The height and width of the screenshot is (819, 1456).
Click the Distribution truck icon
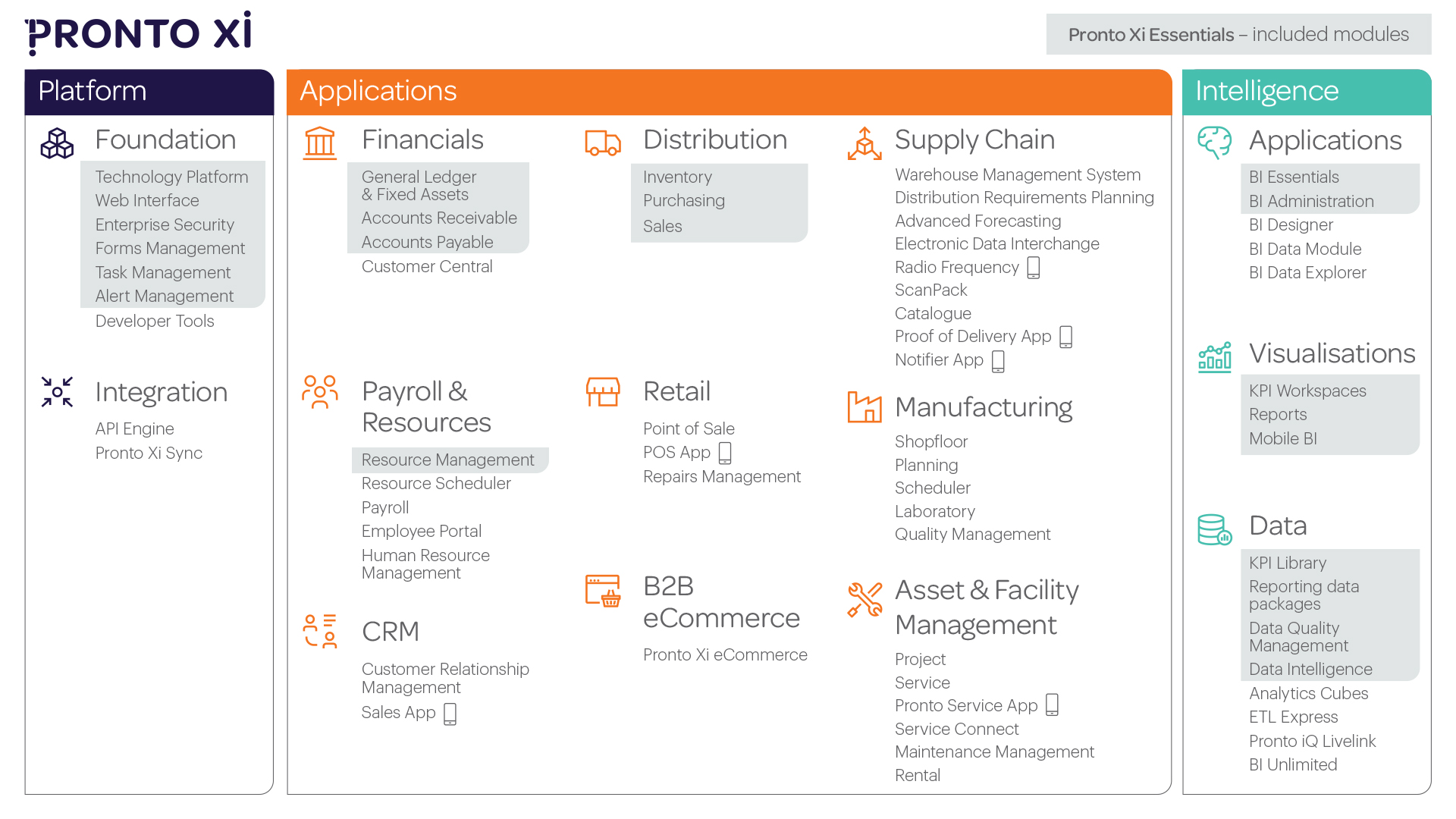tap(603, 143)
